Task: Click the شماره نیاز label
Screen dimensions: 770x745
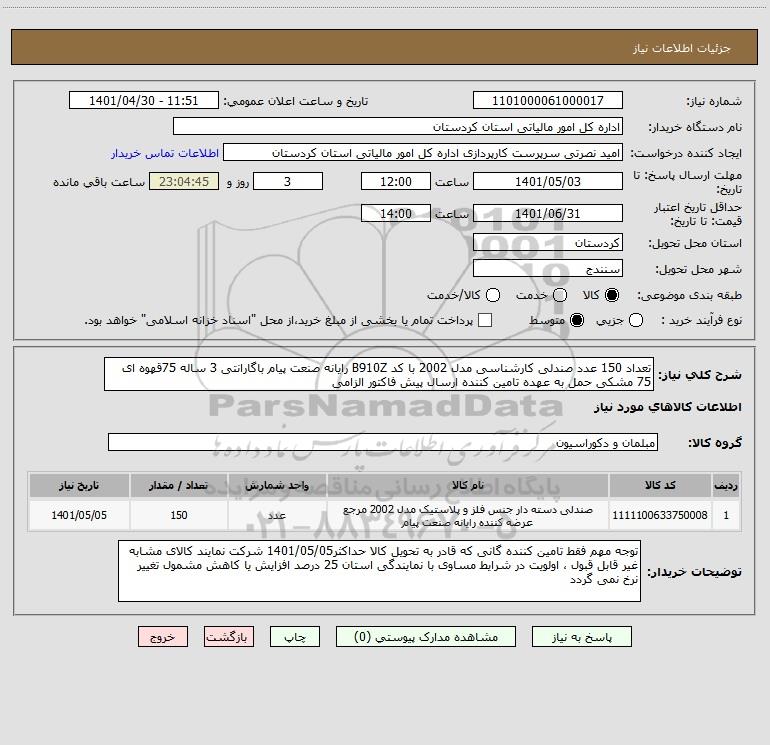Action: click(x=714, y=101)
